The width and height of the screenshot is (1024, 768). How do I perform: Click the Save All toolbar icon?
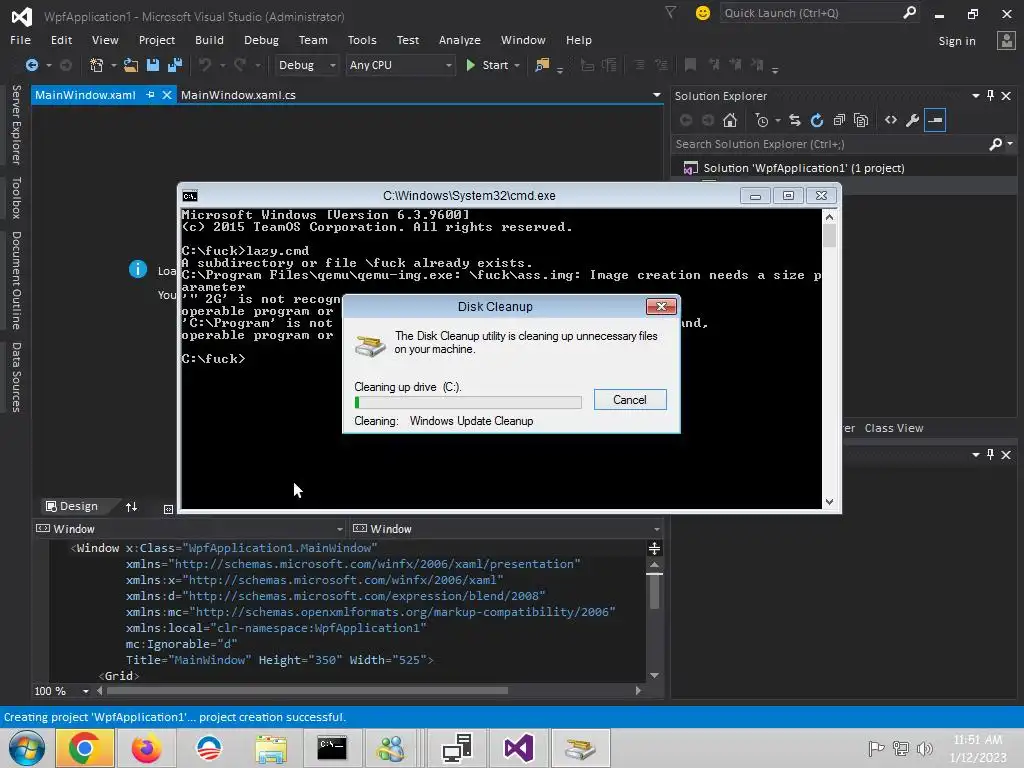coord(174,65)
